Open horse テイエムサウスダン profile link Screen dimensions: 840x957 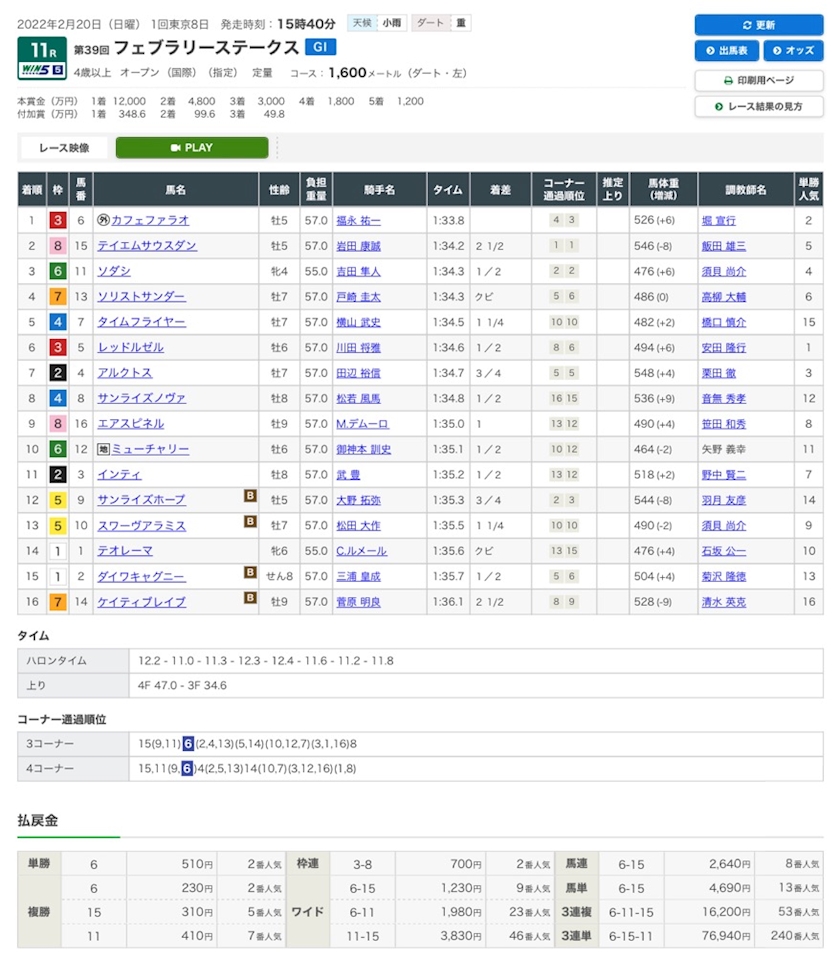tap(147, 246)
